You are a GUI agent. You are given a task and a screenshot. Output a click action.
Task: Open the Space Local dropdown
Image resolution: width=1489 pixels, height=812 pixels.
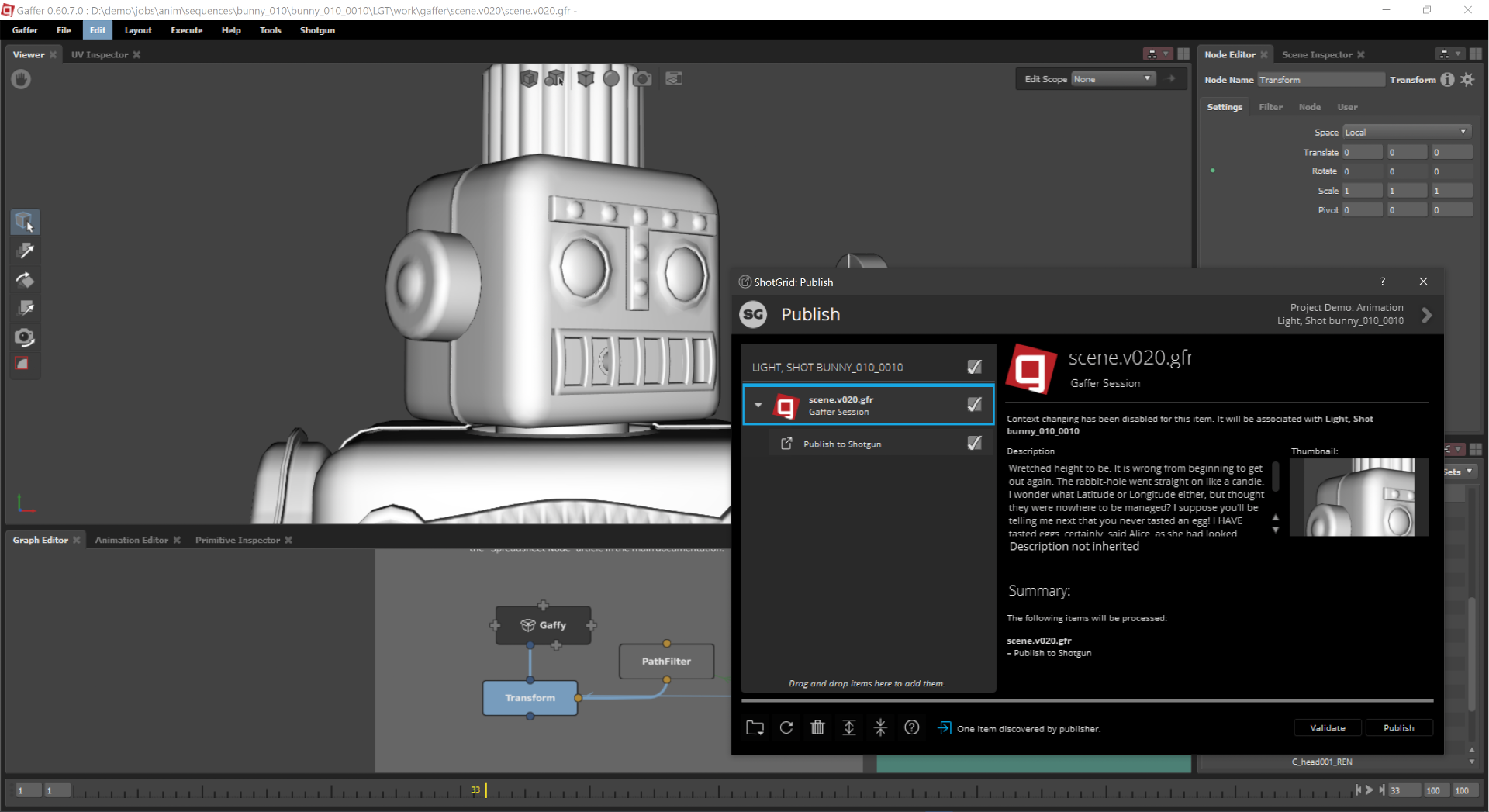point(1407,132)
